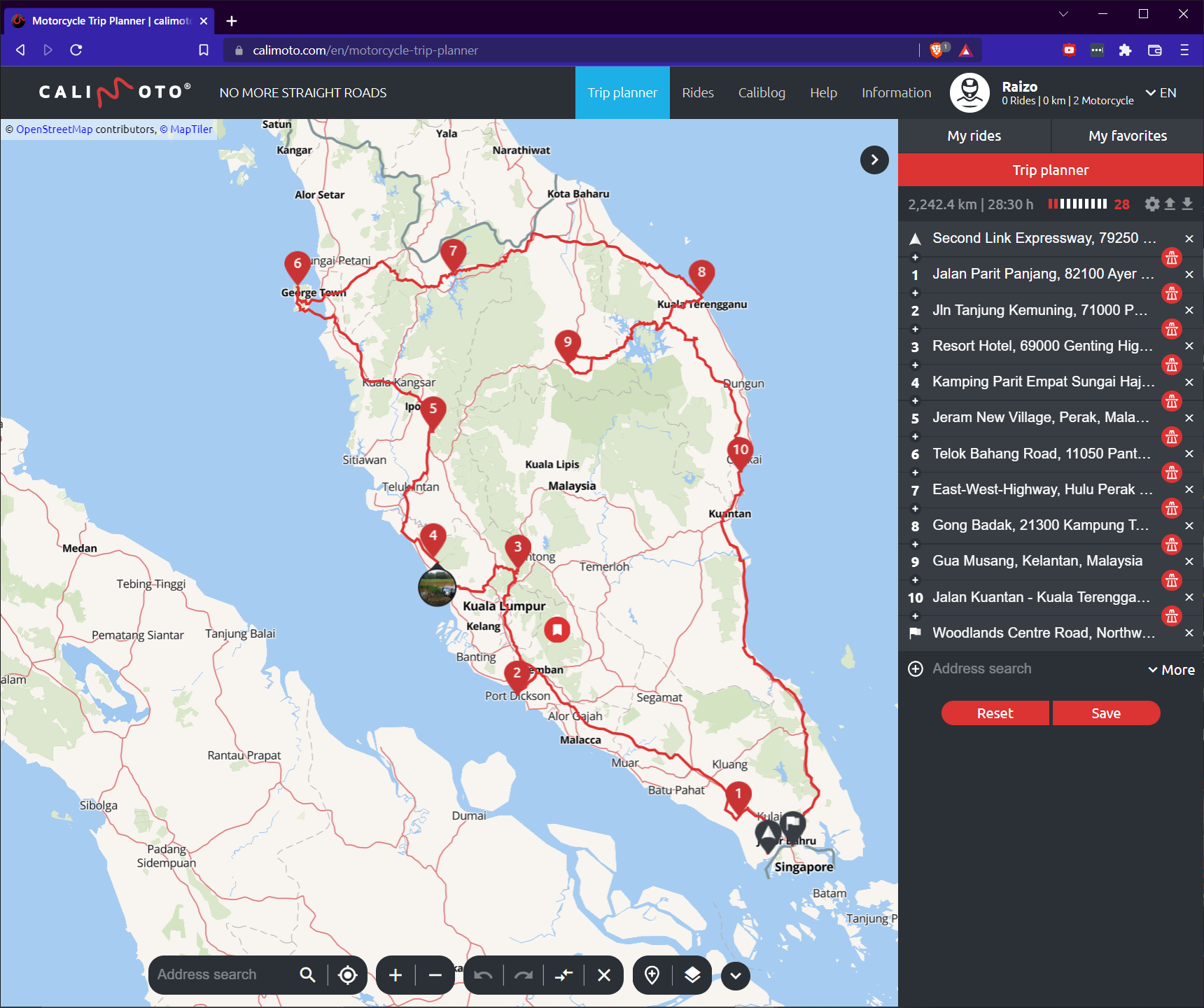This screenshot has width=1204, height=1008.
Task: Expand the More options dropdown
Action: point(1171,670)
